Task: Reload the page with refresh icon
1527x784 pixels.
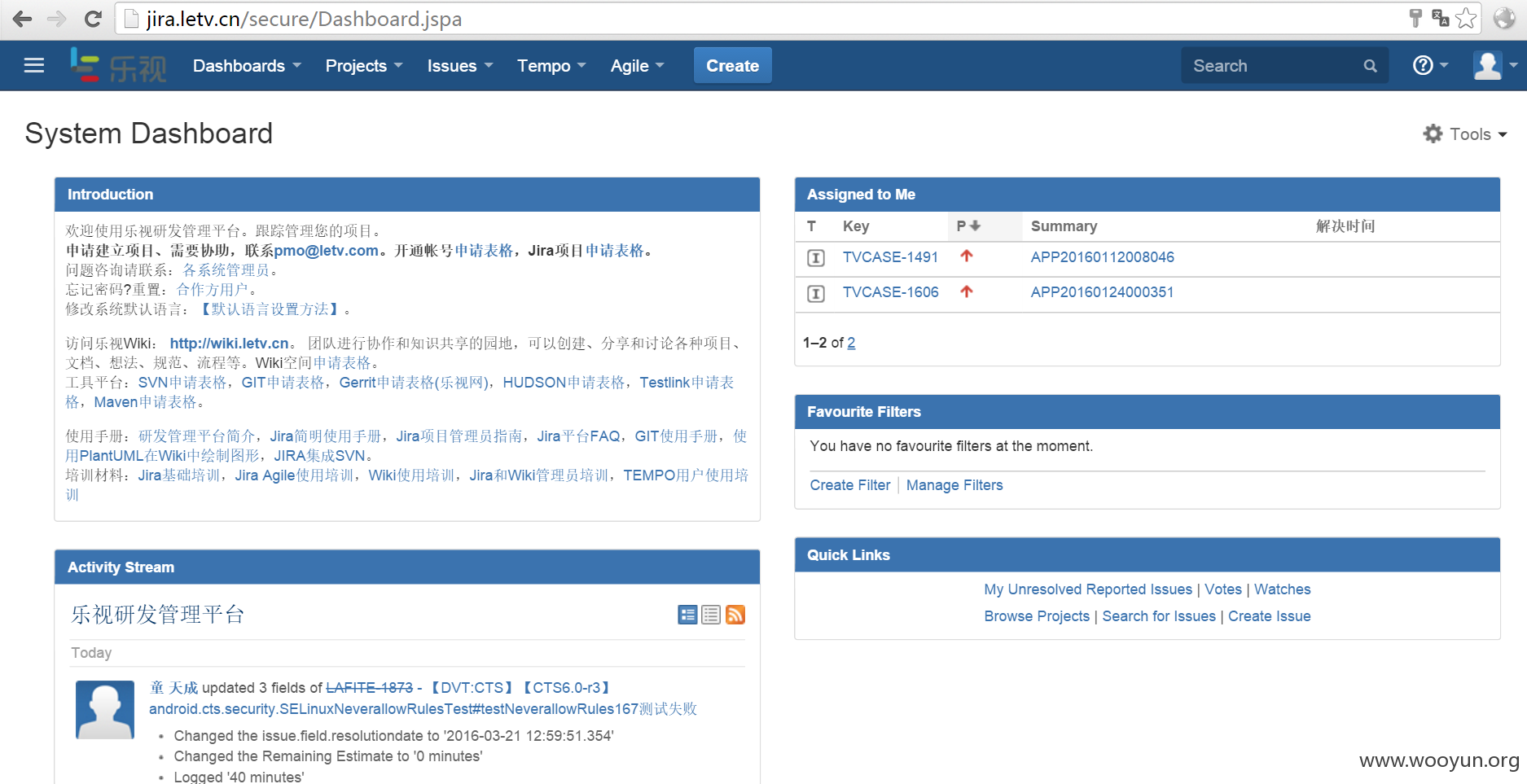Action: tap(93, 19)
